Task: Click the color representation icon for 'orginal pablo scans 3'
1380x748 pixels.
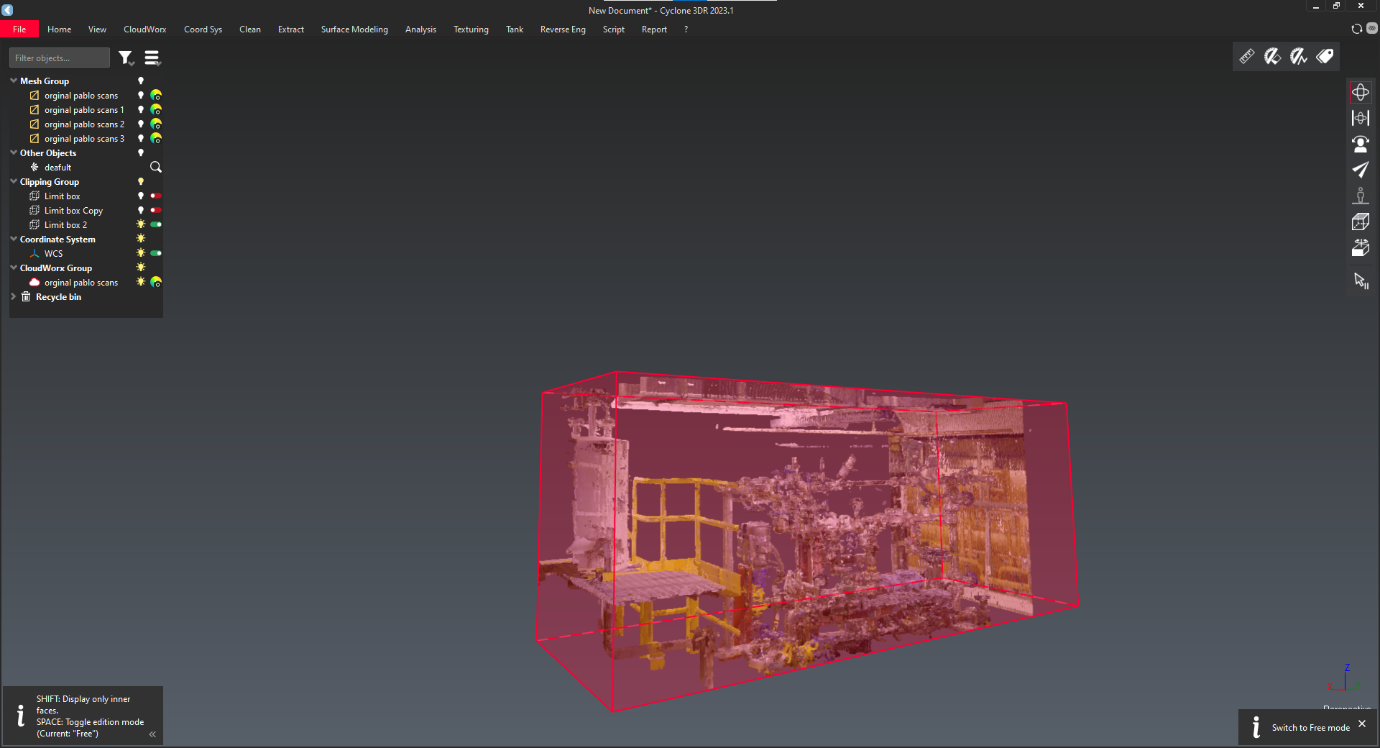Action: tap(156, 139)
